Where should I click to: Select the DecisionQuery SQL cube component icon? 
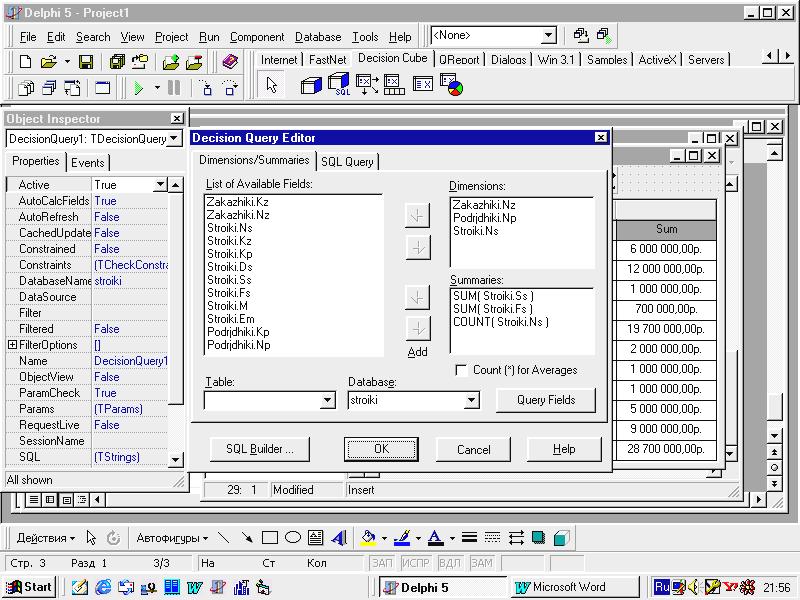(x=339, y=84)
